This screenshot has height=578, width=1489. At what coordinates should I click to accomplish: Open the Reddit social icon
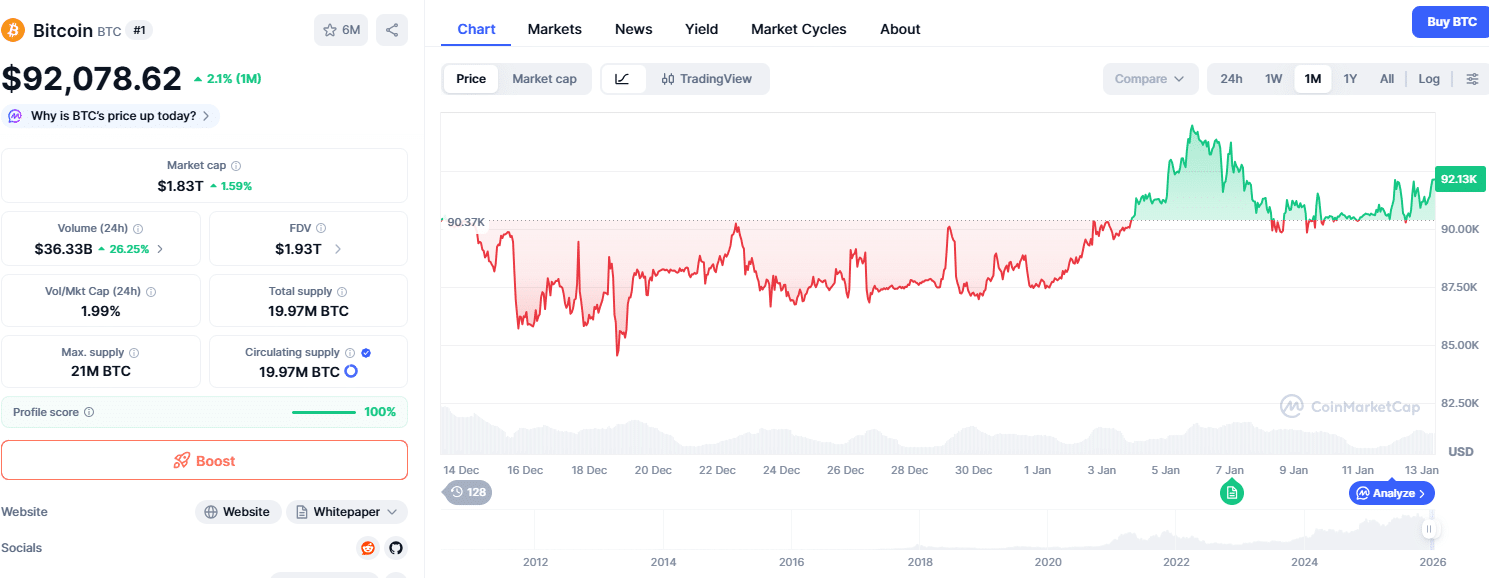[x=368, y=548]
